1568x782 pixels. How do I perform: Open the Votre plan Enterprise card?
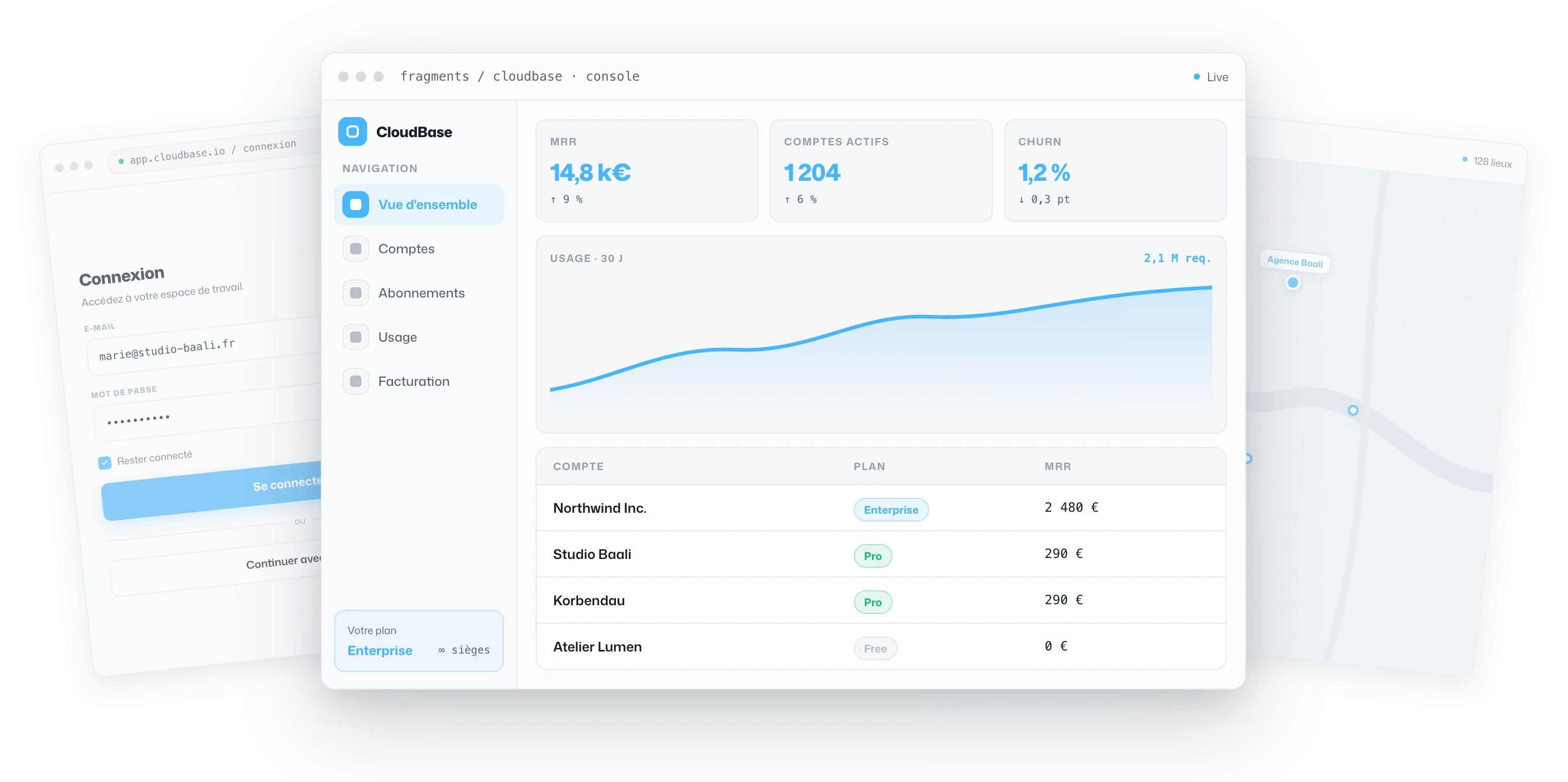coord(419,641)
